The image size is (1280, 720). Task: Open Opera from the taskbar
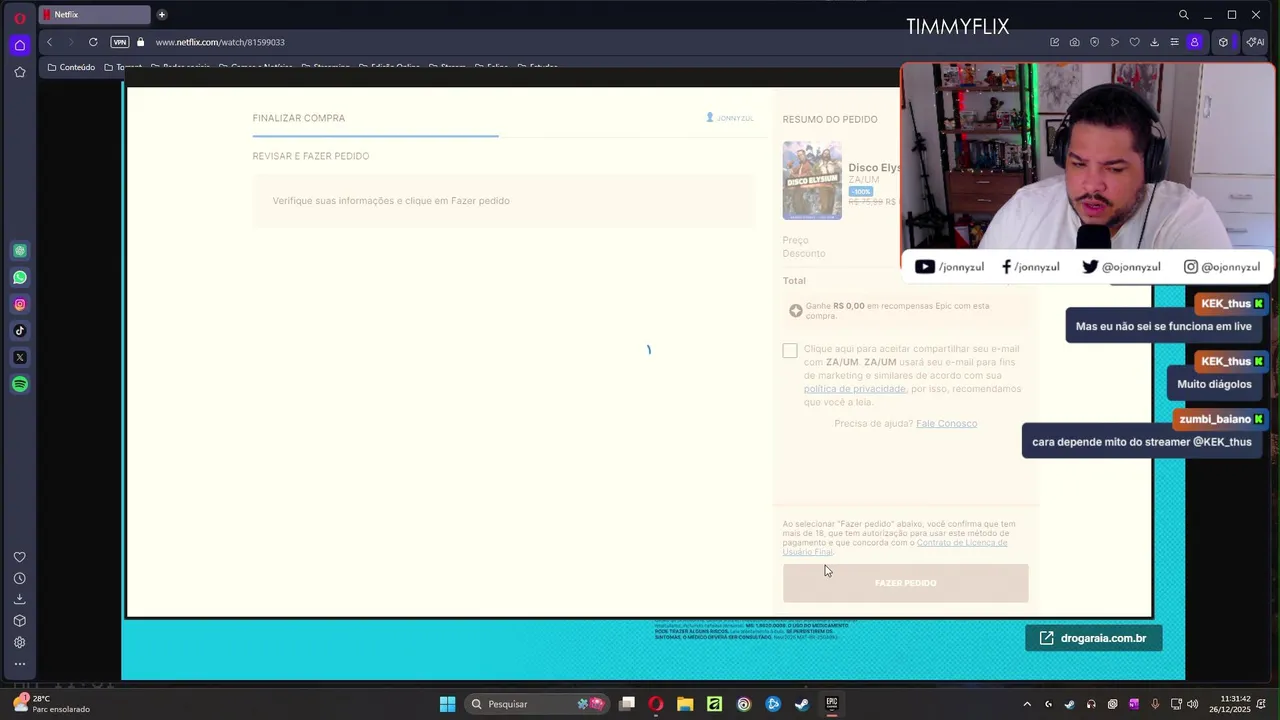656,704
